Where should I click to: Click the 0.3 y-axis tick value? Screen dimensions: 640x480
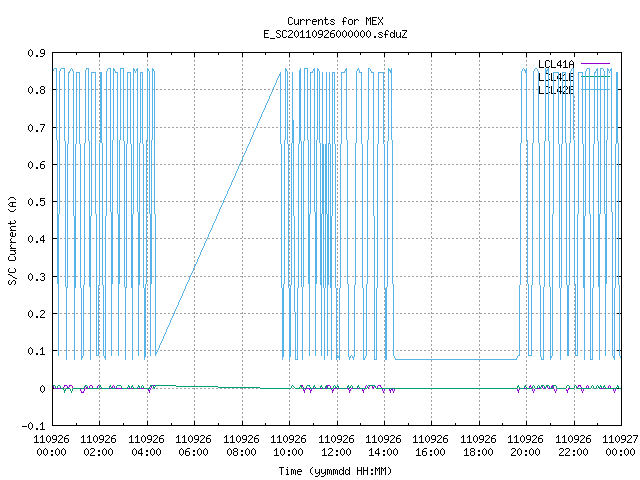pyautogui.click(x=36, y=277)
